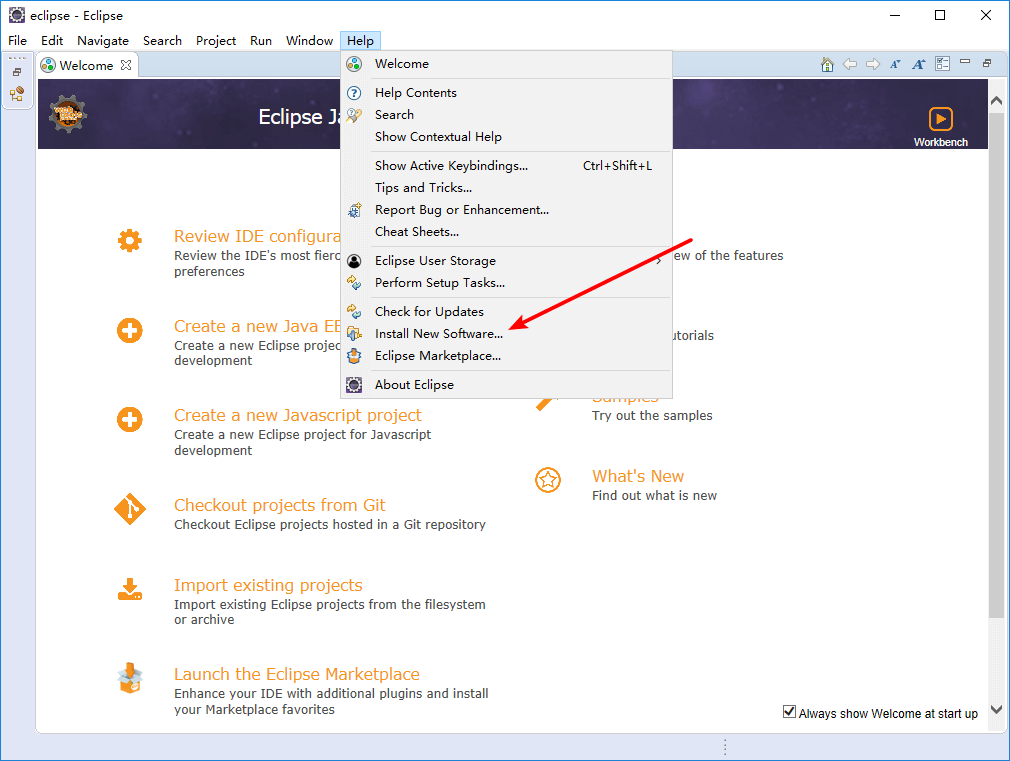Click the Workbench label link
The height and width of the screenshot is (761, 1010).
tap(940, 142)
